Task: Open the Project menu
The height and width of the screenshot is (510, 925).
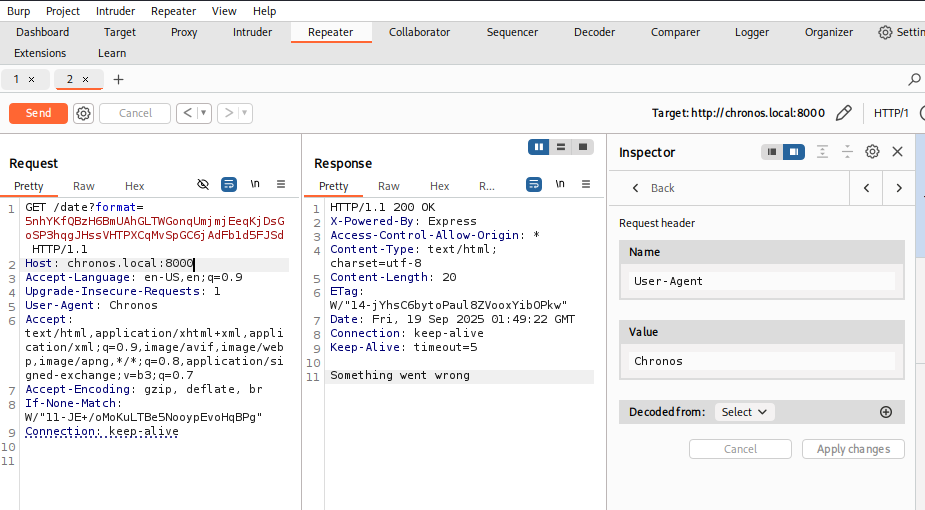Action: pos(63,11)
